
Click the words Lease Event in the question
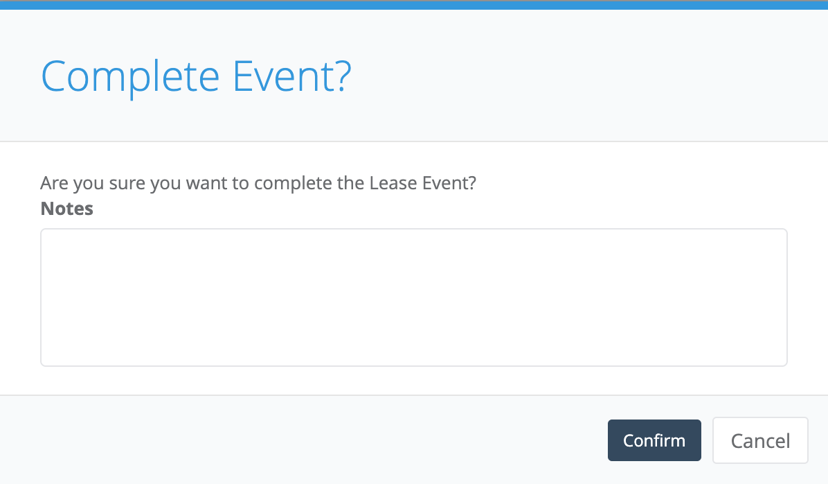pyautogui.click(x=422, y=183)
